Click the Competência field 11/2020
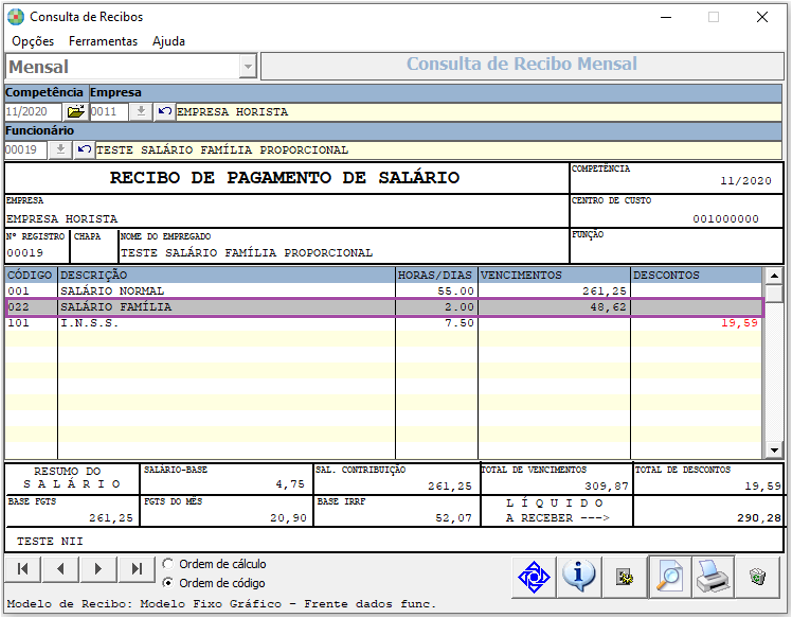The width and height of the screenshot is (791, 617). [33, 111]
